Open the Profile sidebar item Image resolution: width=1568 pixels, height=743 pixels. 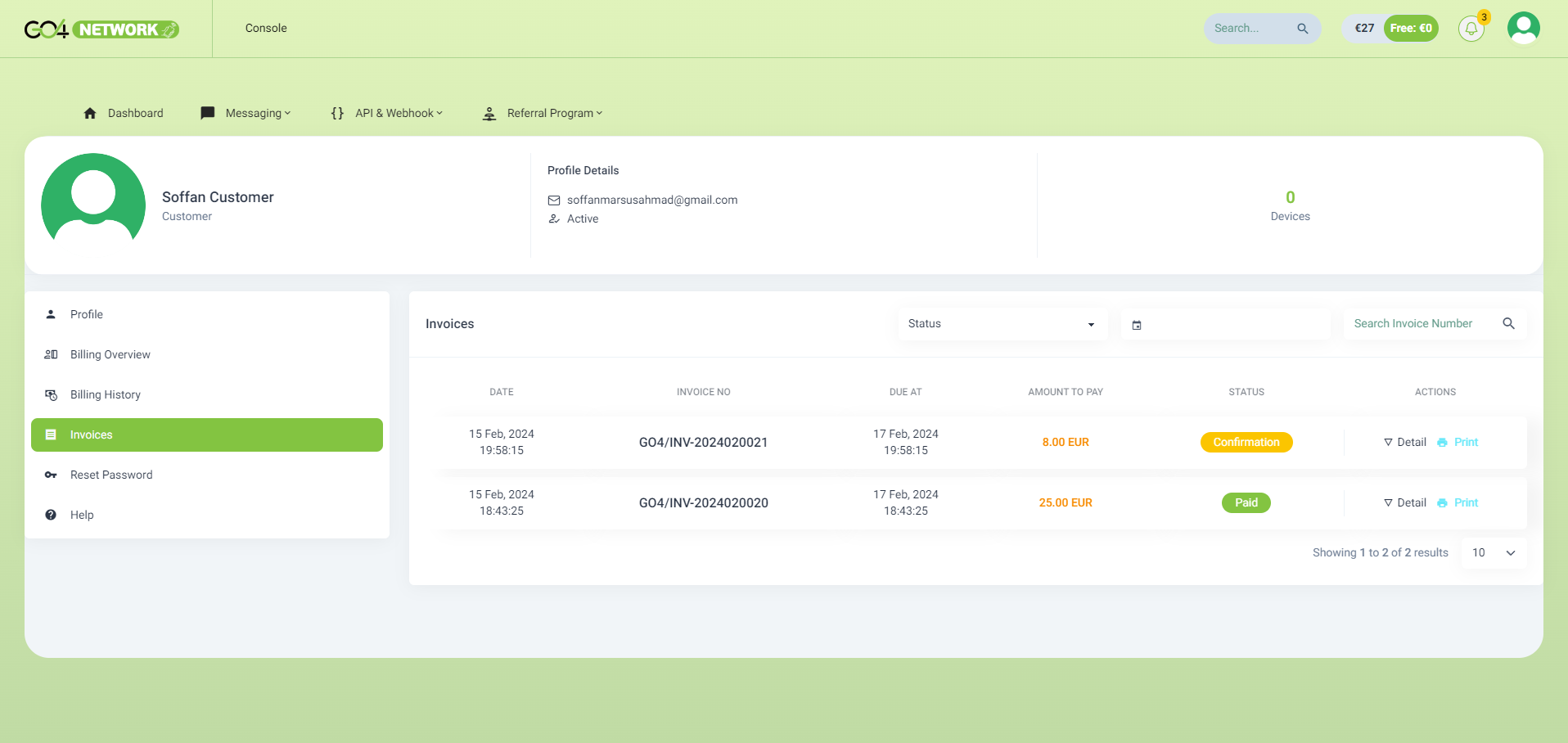click(207, 314)
